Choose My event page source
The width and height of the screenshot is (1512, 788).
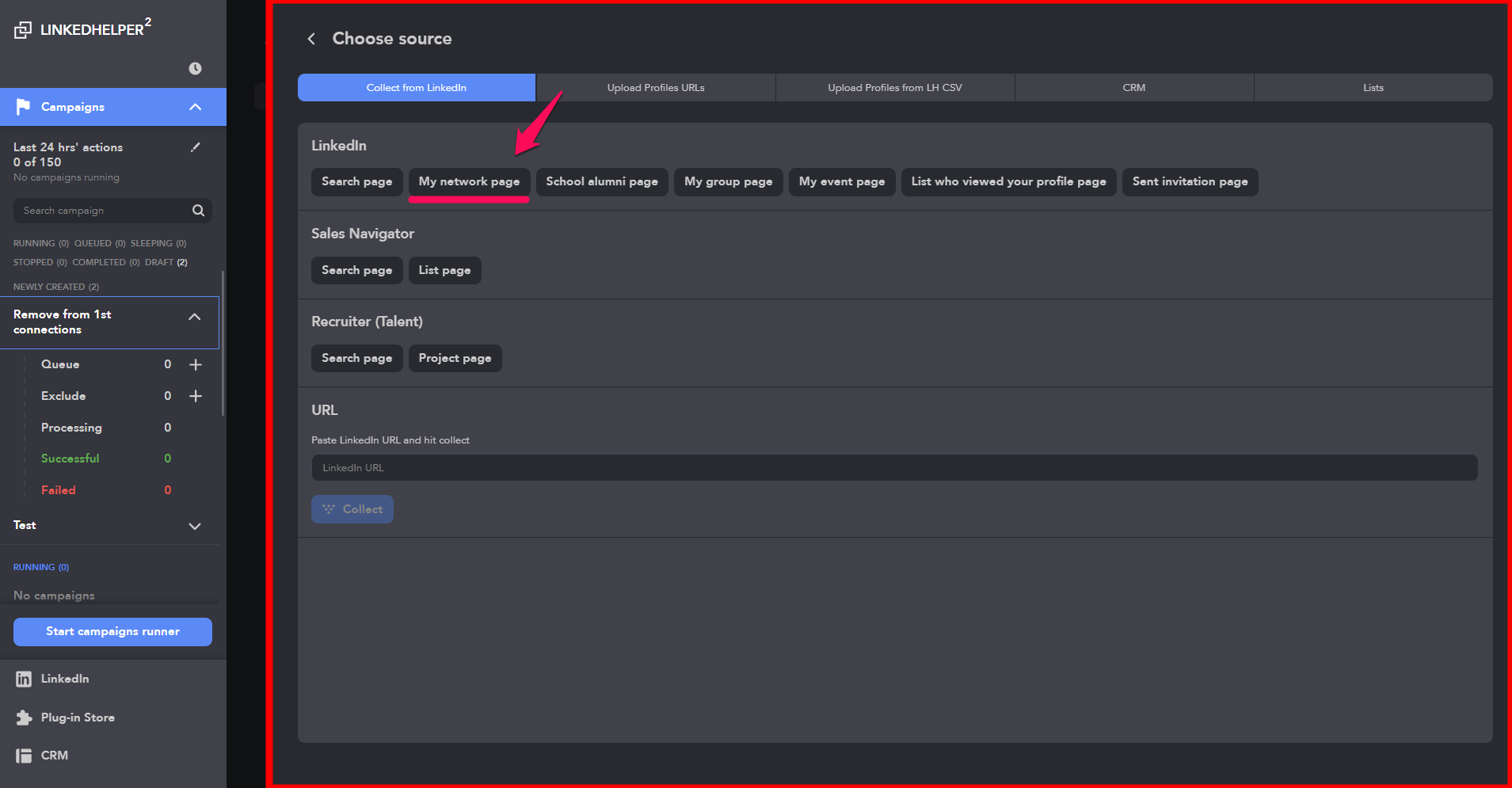pos(842,182)
